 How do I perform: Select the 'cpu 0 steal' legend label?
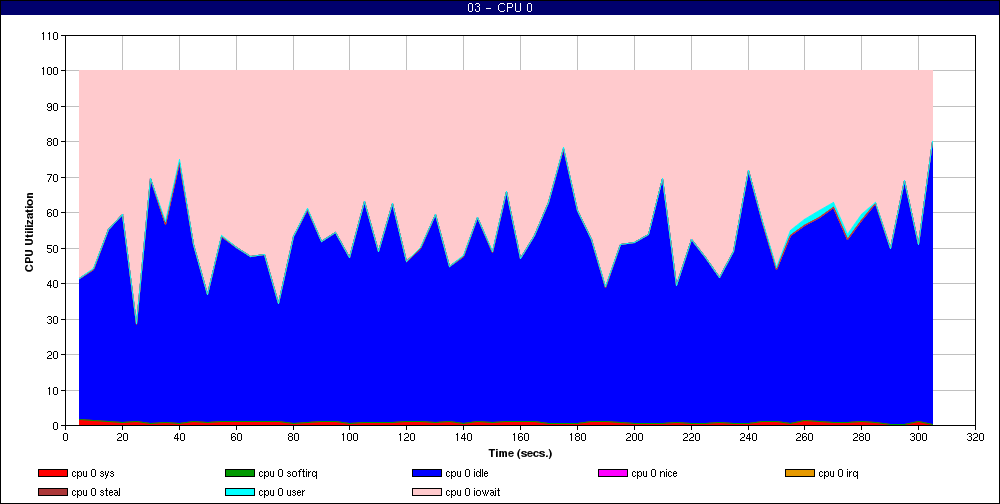[x=96, y=493]
